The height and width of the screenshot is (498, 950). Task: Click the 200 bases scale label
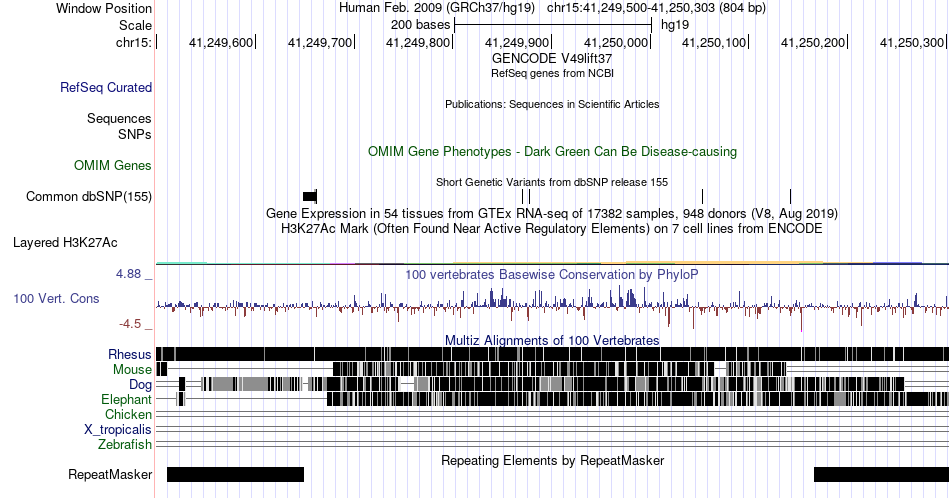pos(420,25)
